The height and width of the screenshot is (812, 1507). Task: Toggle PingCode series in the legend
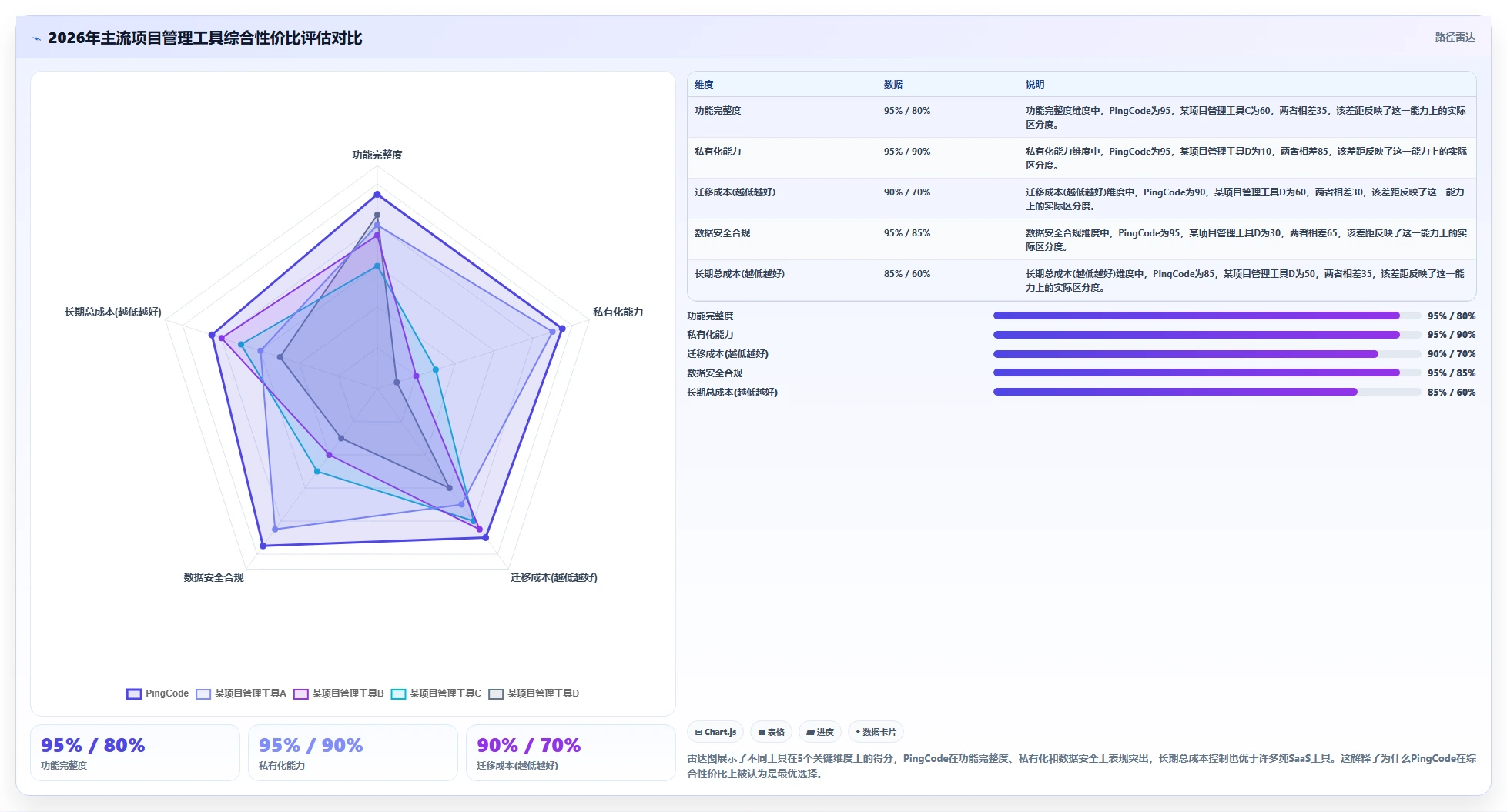click(158, 693)
